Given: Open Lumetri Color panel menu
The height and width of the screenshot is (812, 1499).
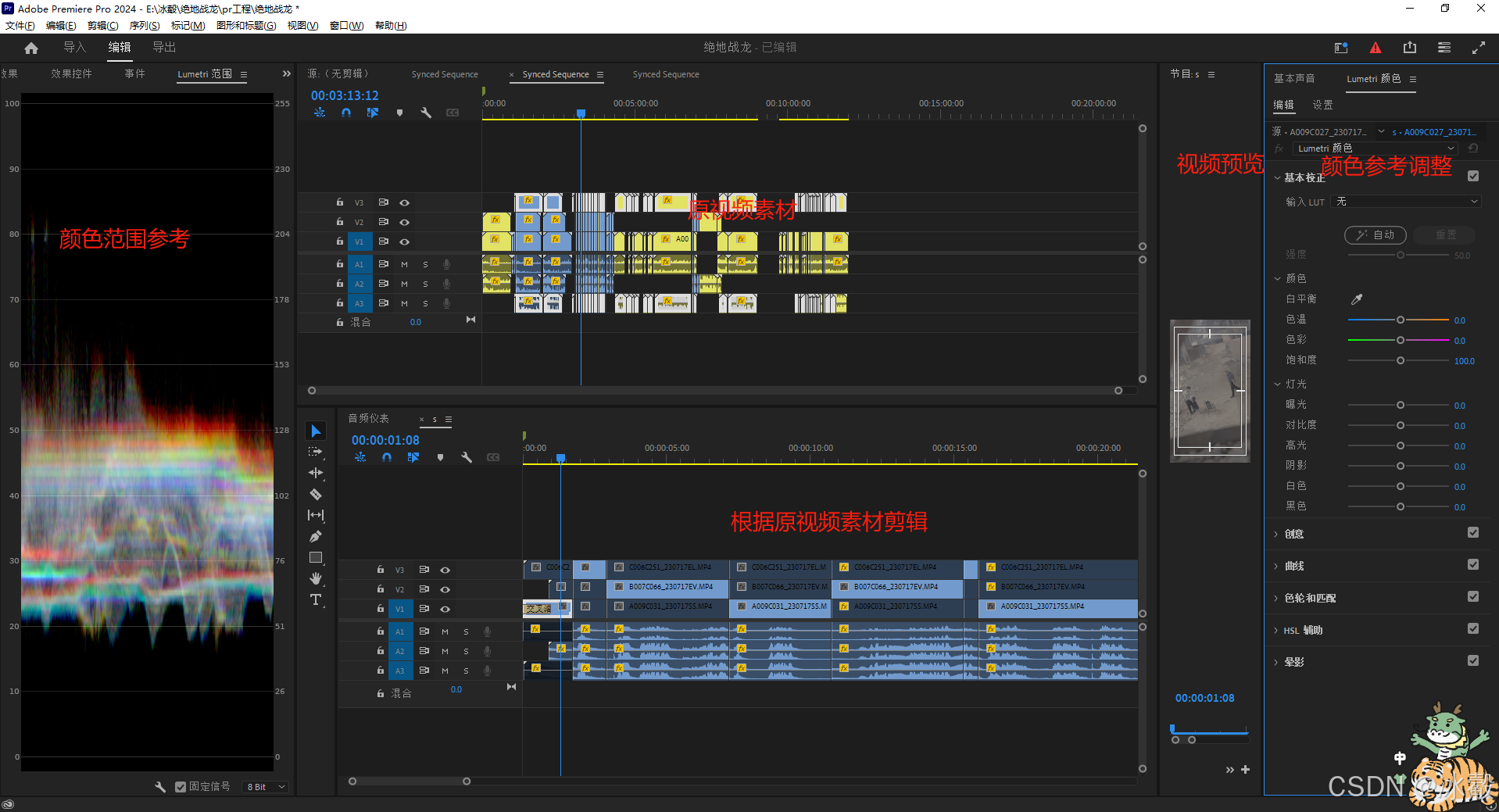Looking at the screenshot, I should pos(1413,79).
